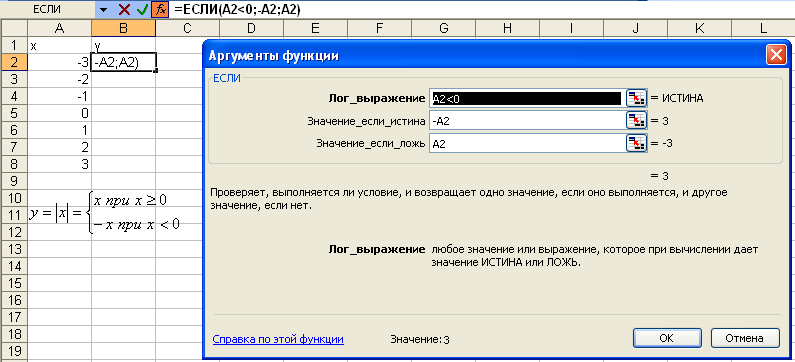Confirm formula with green checkmark icon
This screenshot has width=795, height=362.
(x=142, y=9)
